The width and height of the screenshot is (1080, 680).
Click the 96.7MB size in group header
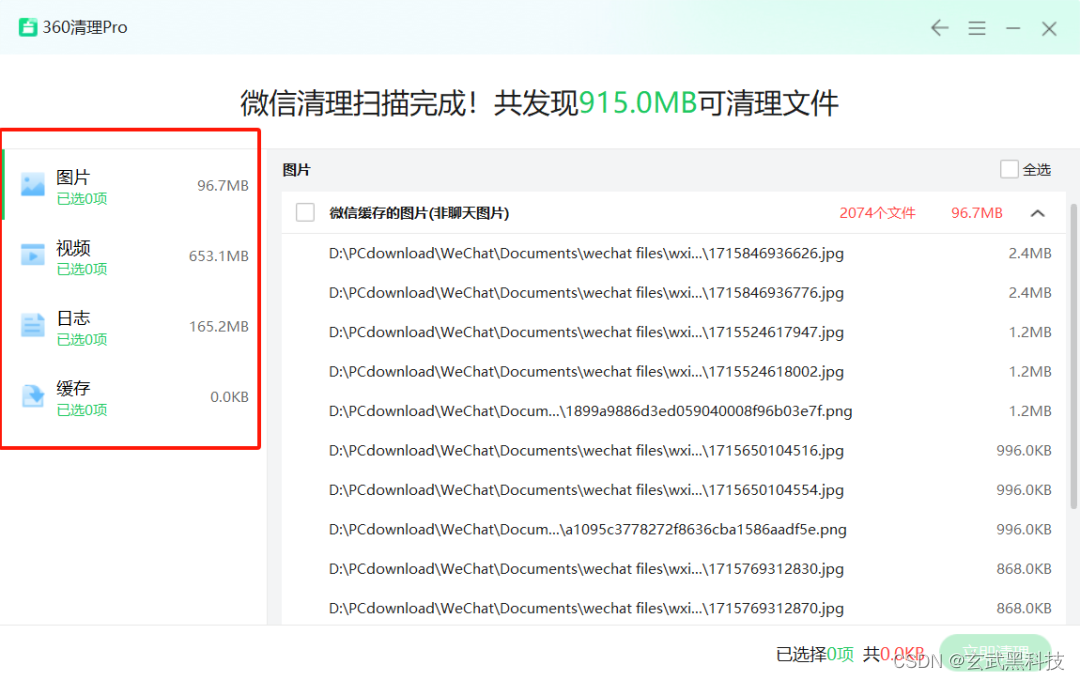[977, 213]
